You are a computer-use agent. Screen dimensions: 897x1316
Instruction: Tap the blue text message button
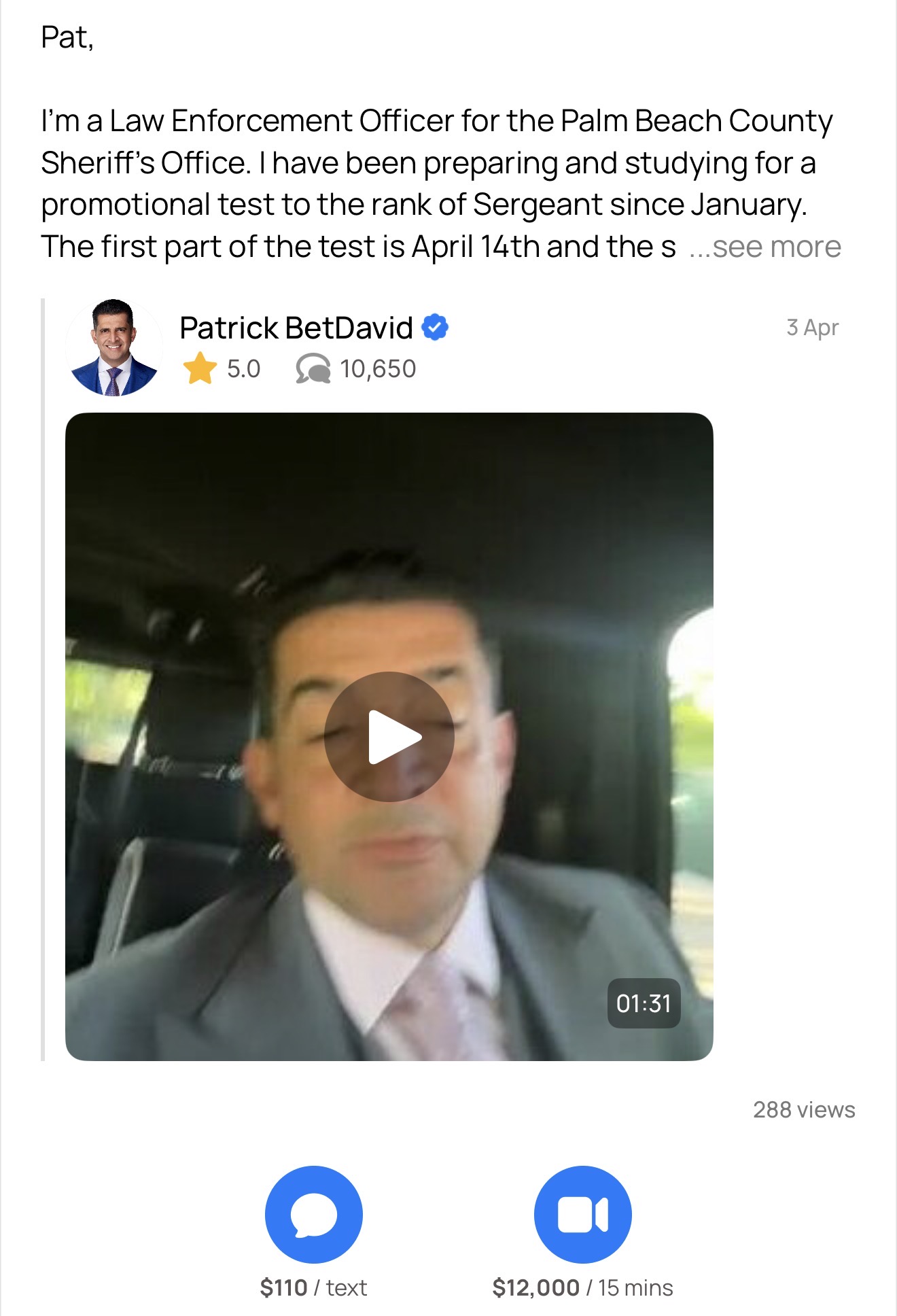314,1215
